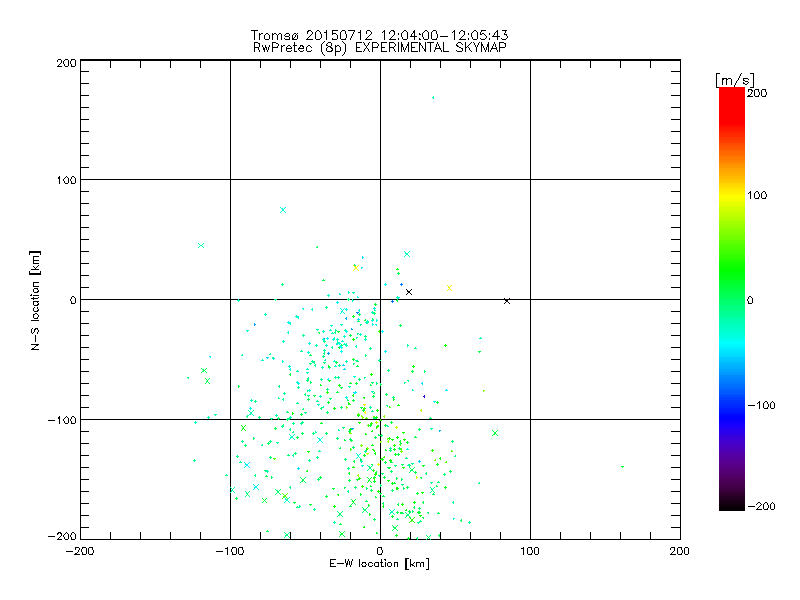This screenshot has height=600, width=800.
Task: Click the black X marker farthest east near zero line
Action: click(x=507, y=302)
